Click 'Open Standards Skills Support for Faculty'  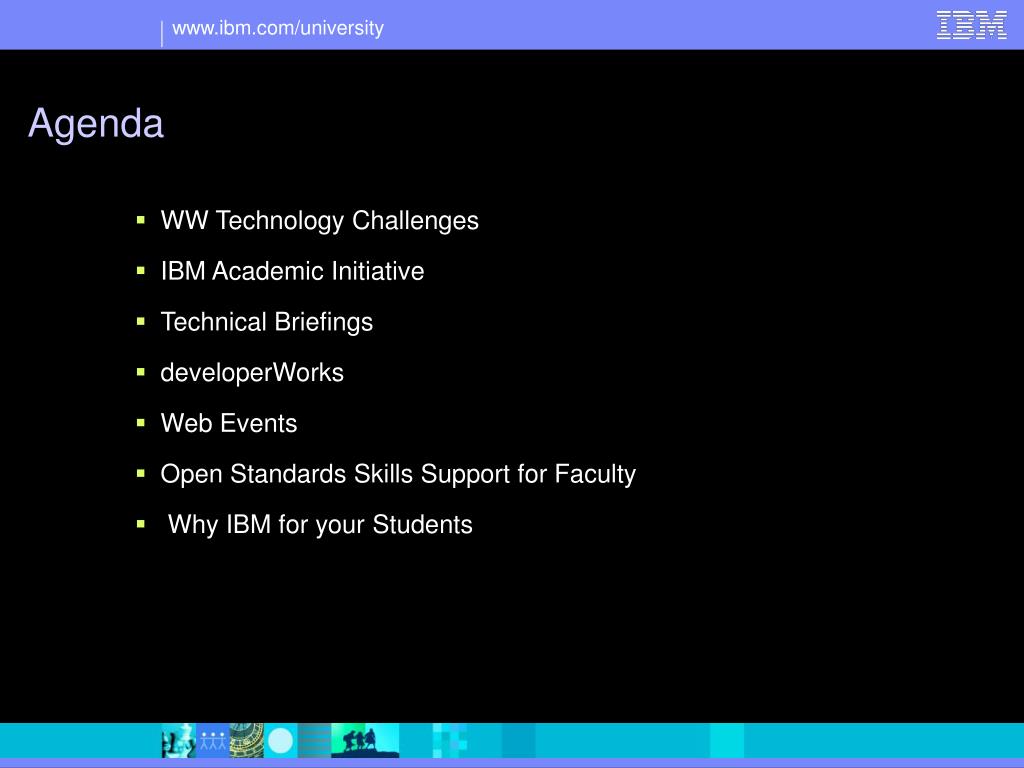point(398,474)
